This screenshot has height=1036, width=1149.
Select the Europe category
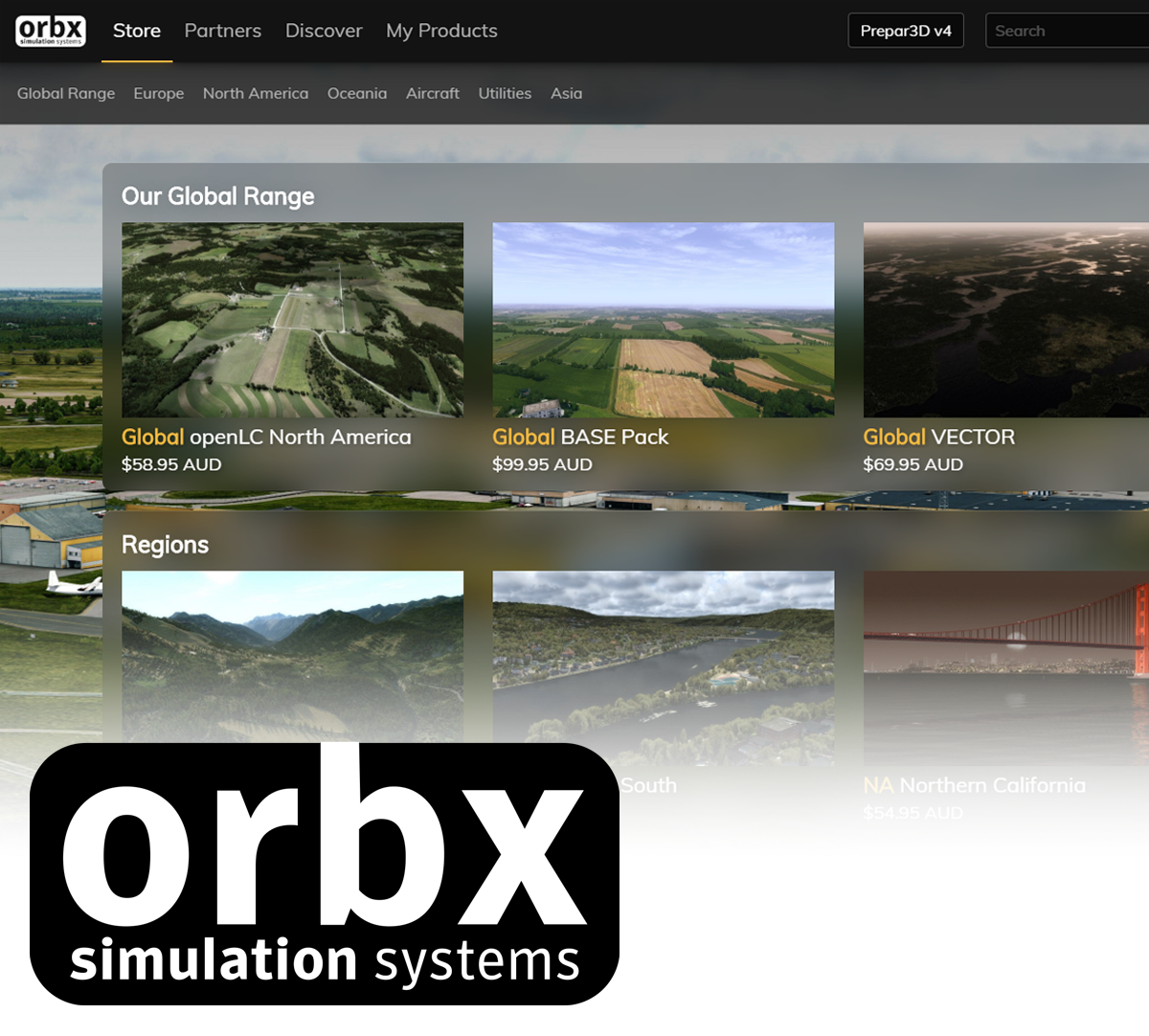tap(159, 94)
